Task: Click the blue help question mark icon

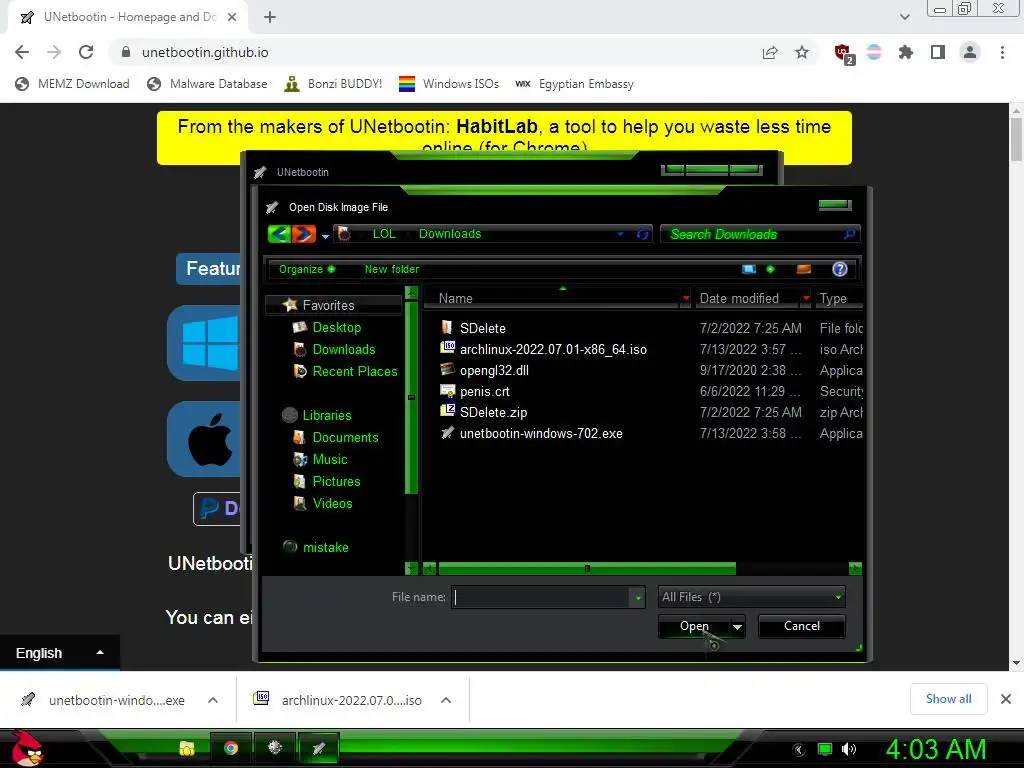Action: coord(840,269)
